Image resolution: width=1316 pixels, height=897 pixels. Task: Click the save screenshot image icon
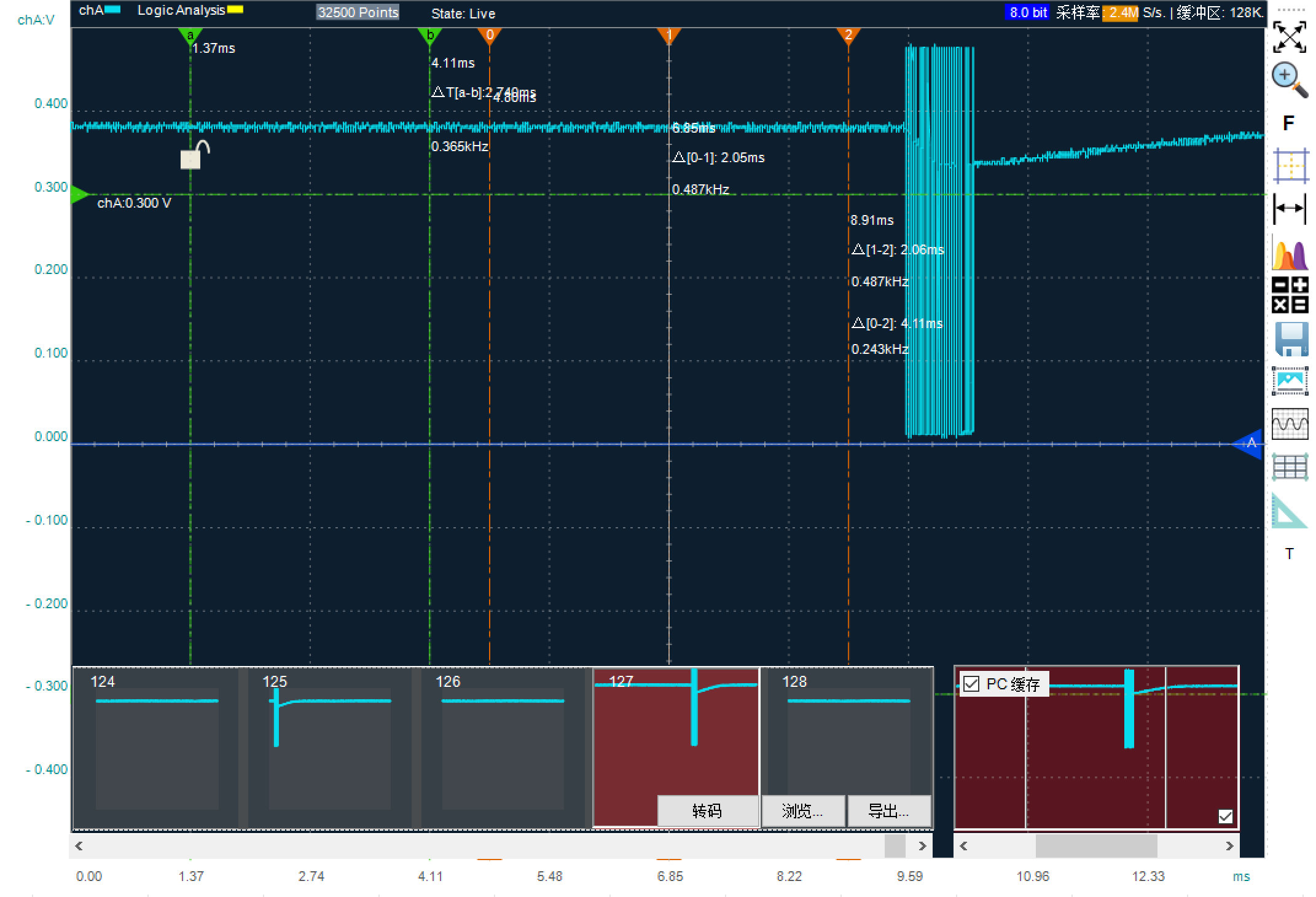[x=1289, y=381]
